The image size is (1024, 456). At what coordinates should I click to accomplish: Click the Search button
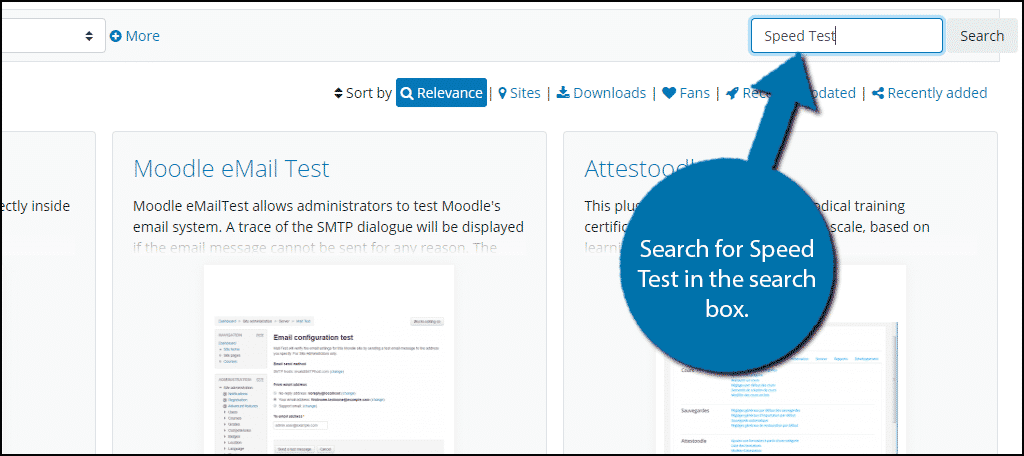pyautogui.click(x=981, y=36)
